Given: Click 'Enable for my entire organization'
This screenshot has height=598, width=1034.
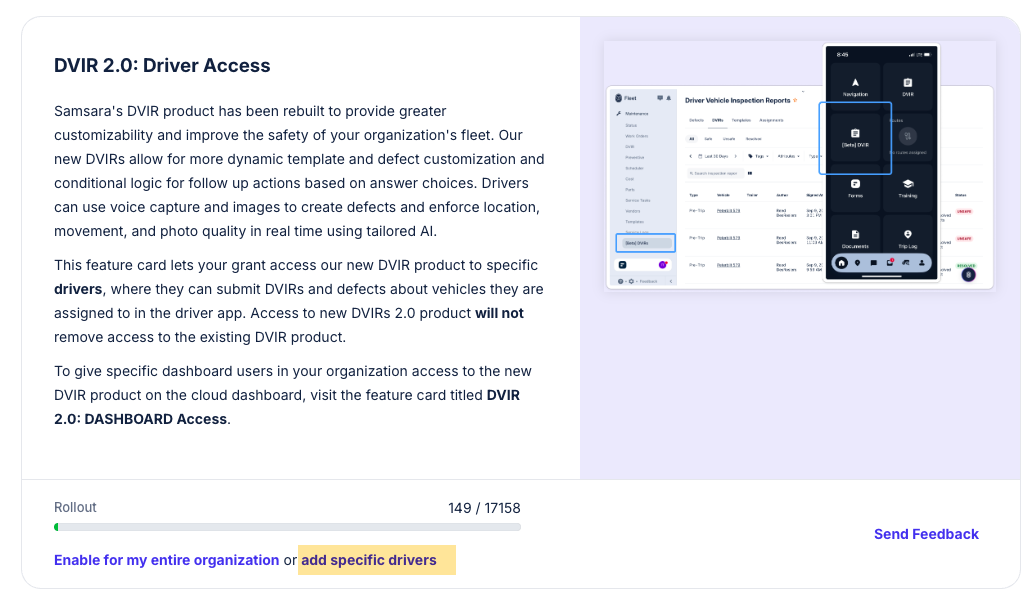Looking at the screenshot, I should click(x=166, y=560).
